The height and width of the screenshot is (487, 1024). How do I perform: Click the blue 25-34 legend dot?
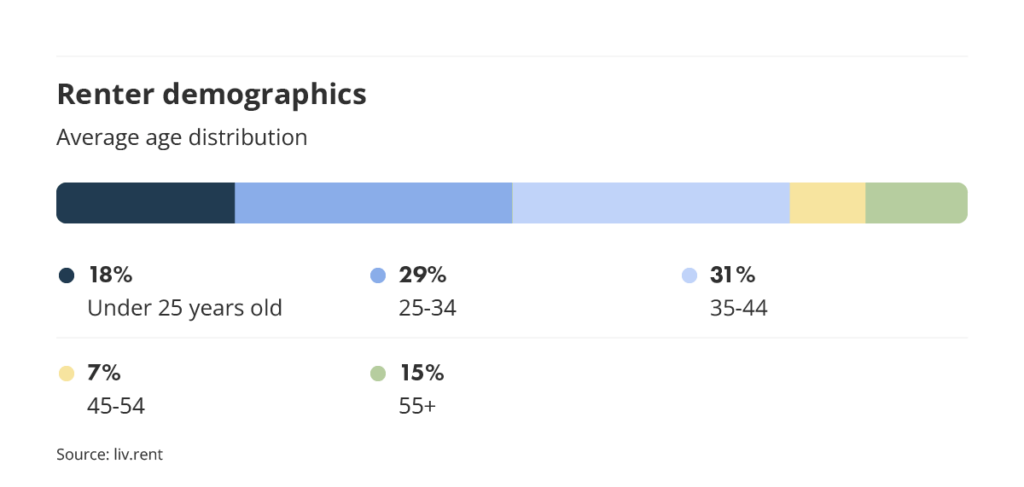pos(378,275)
